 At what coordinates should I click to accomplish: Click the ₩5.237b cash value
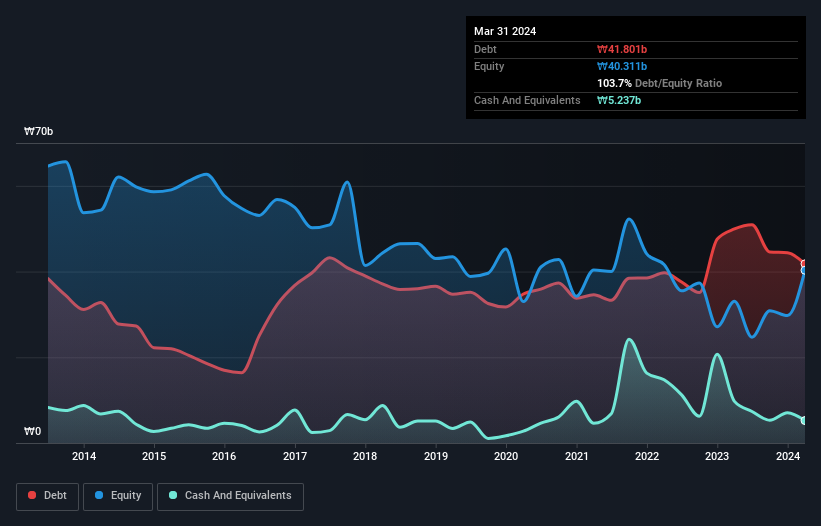point(619,100)
